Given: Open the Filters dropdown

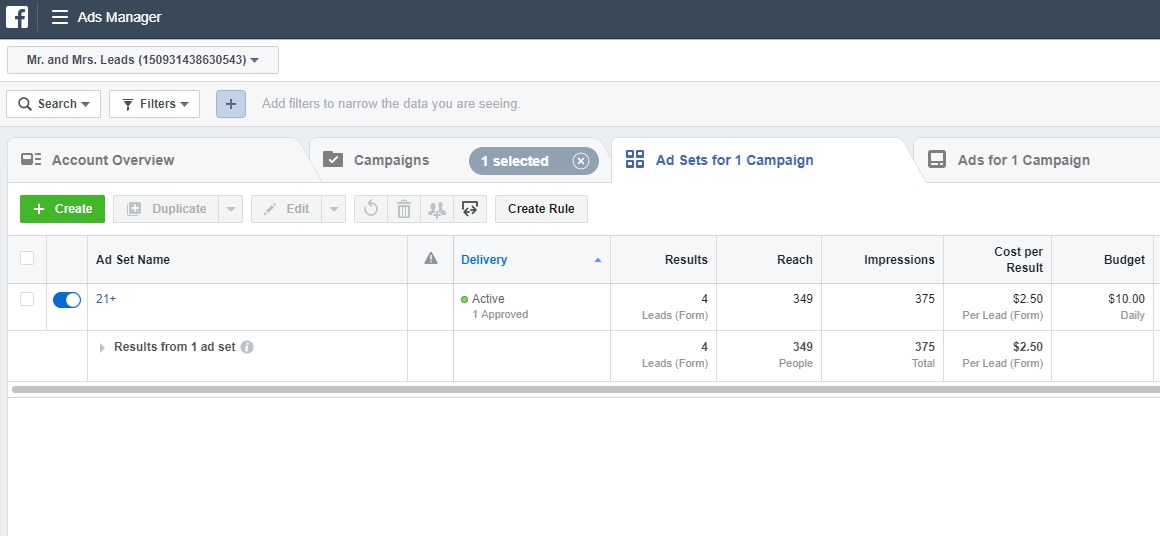Looking at the screenshot, I should pyautogui.click(x=155, y=104).
